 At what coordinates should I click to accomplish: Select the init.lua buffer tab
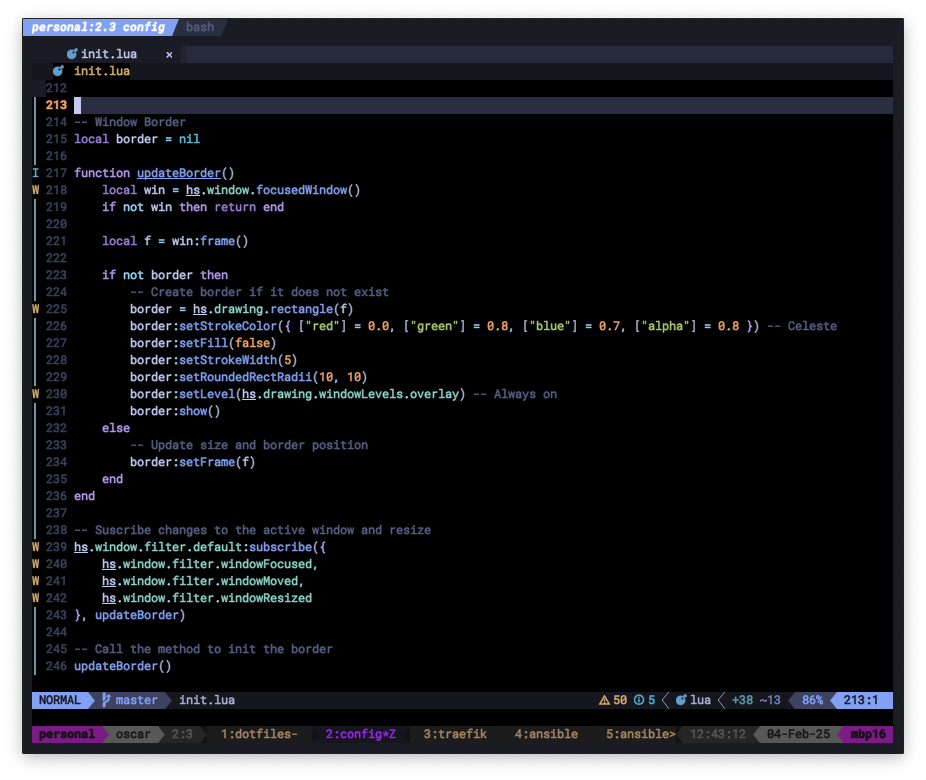tap(109, 54)
